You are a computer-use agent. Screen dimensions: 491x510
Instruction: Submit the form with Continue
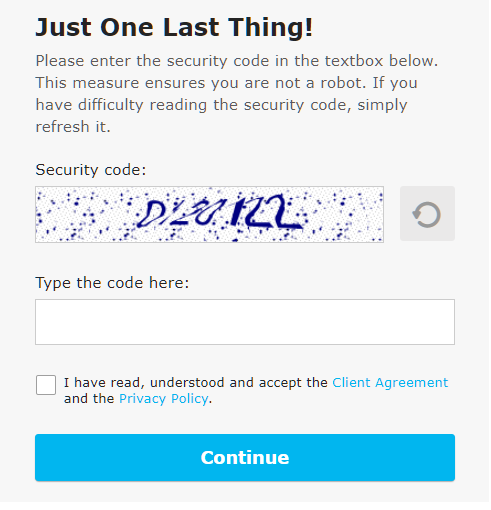click(246, 459)
